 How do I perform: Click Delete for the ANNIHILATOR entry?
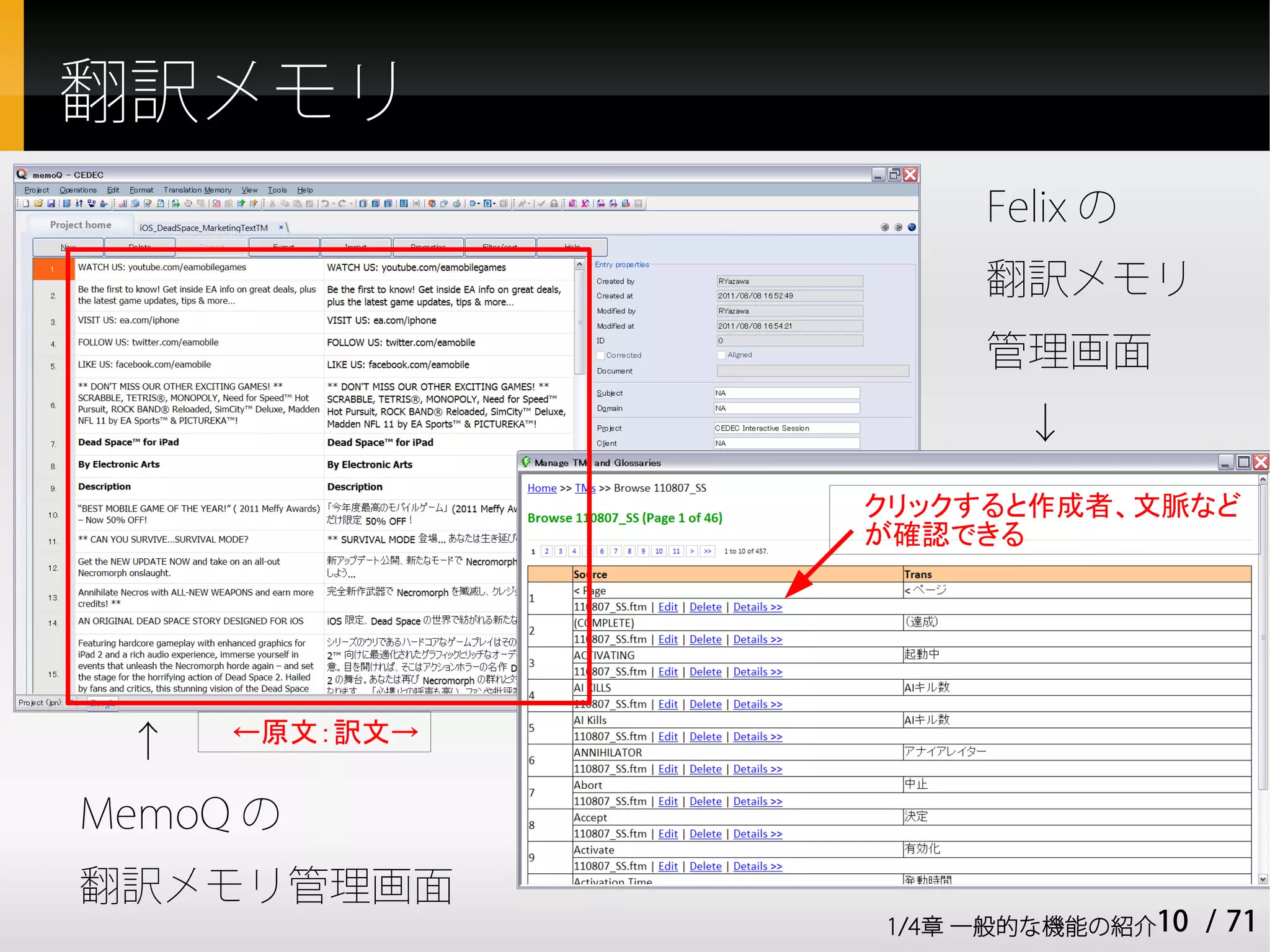click(705, 769)
